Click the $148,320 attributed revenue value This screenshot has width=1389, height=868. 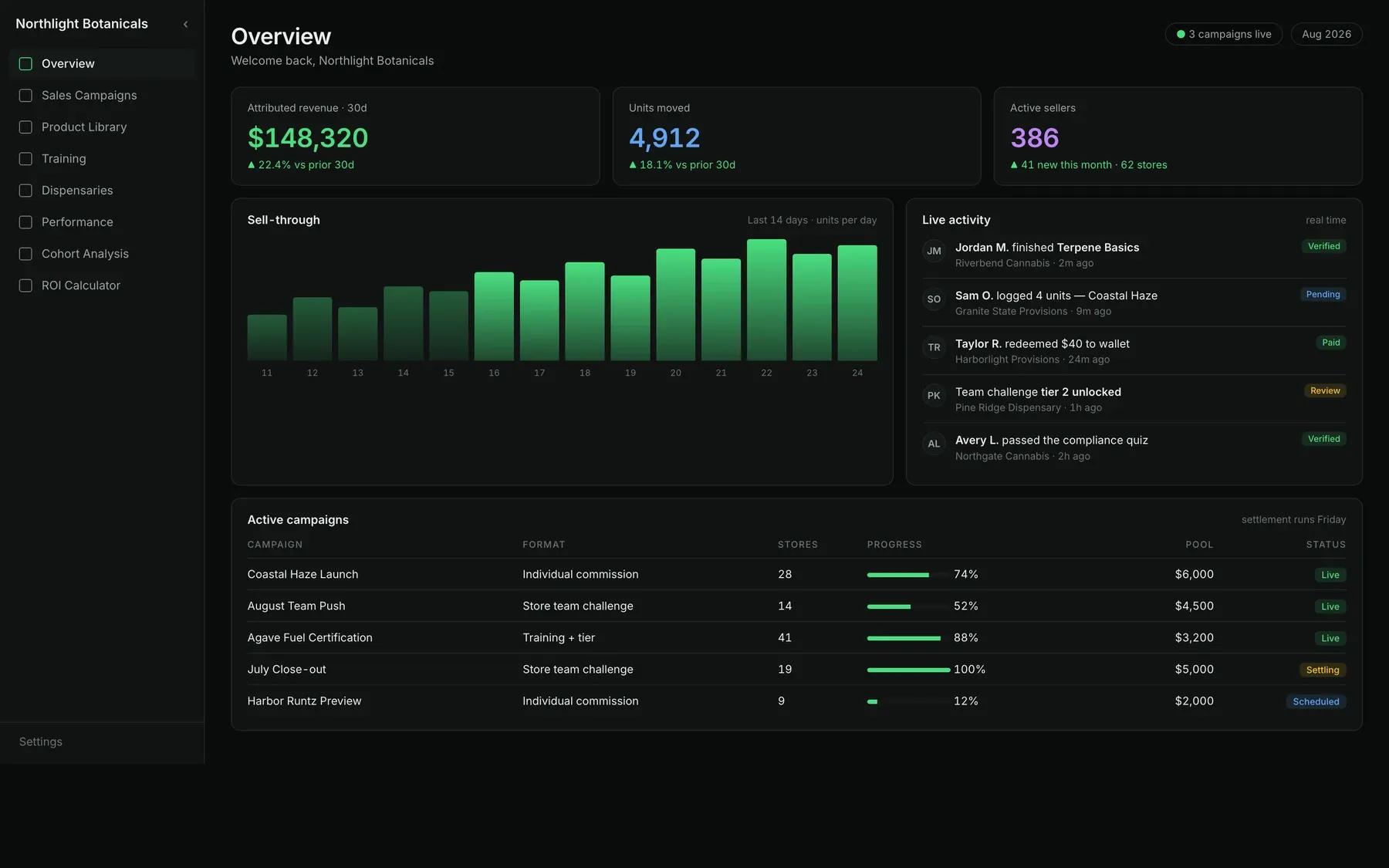(x=308, y=138)
